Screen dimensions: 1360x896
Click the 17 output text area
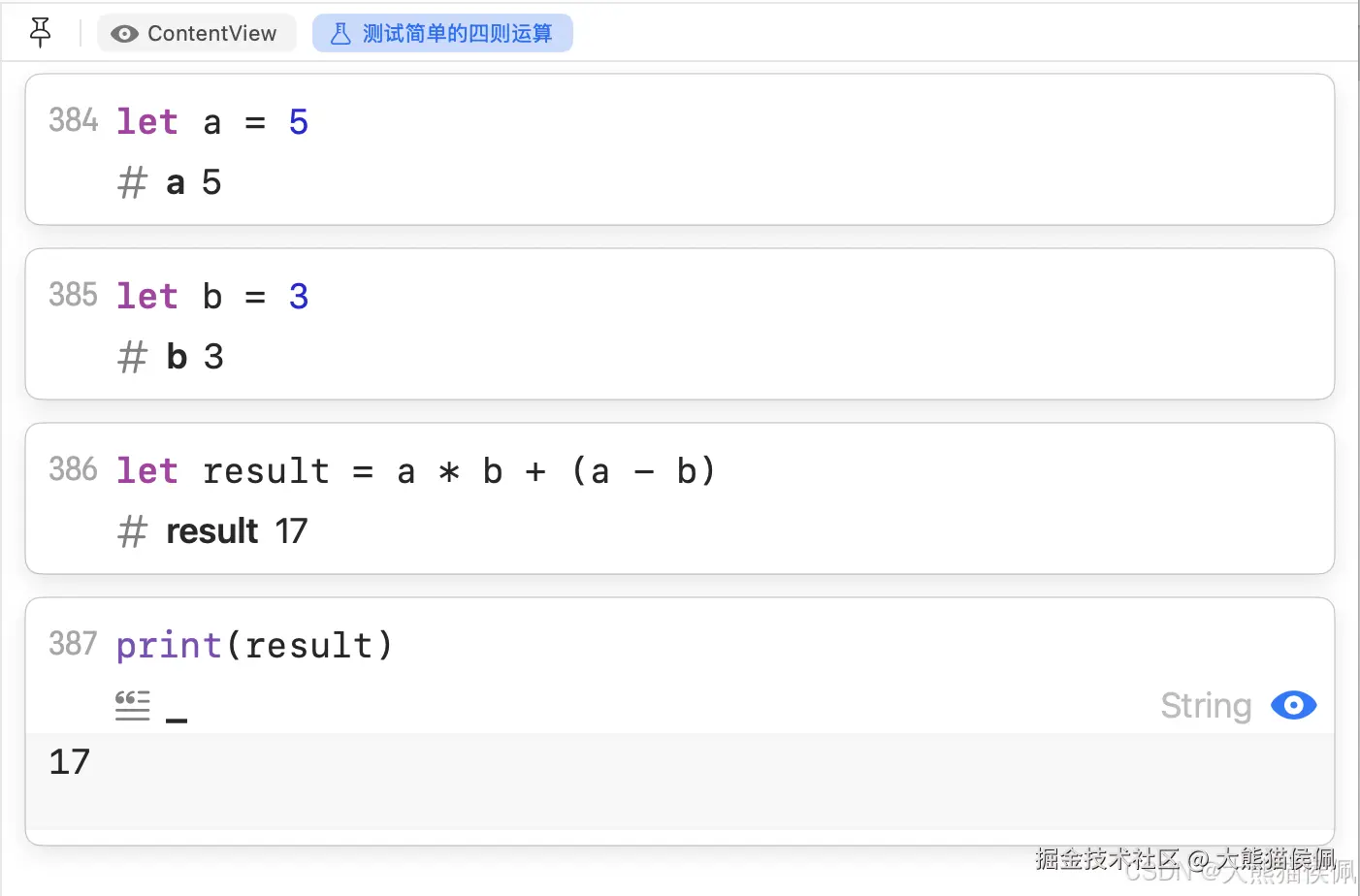(x=680, y=782)
